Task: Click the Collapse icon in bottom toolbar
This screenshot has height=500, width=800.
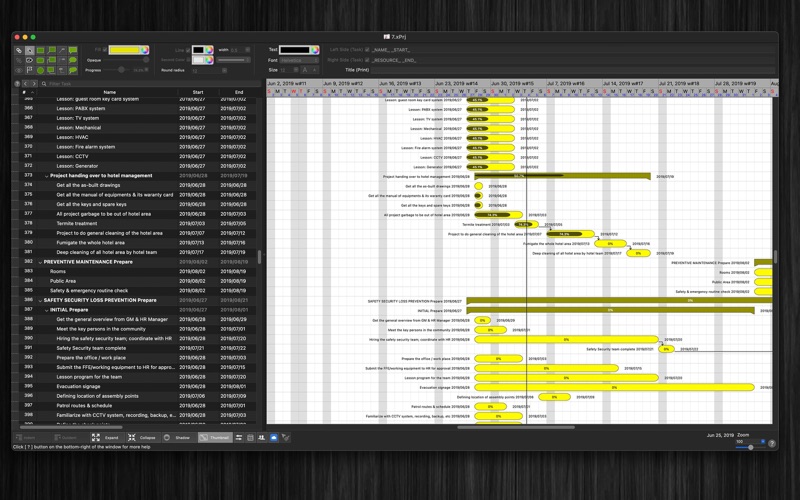Action: (132, 438)
